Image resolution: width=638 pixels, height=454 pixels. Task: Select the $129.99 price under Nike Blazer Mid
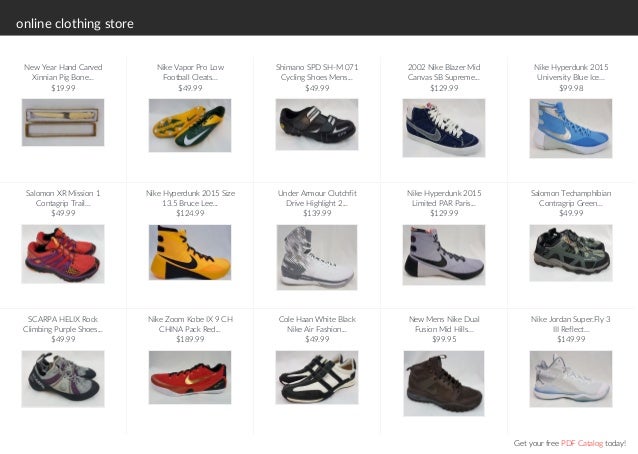point(444,88)
